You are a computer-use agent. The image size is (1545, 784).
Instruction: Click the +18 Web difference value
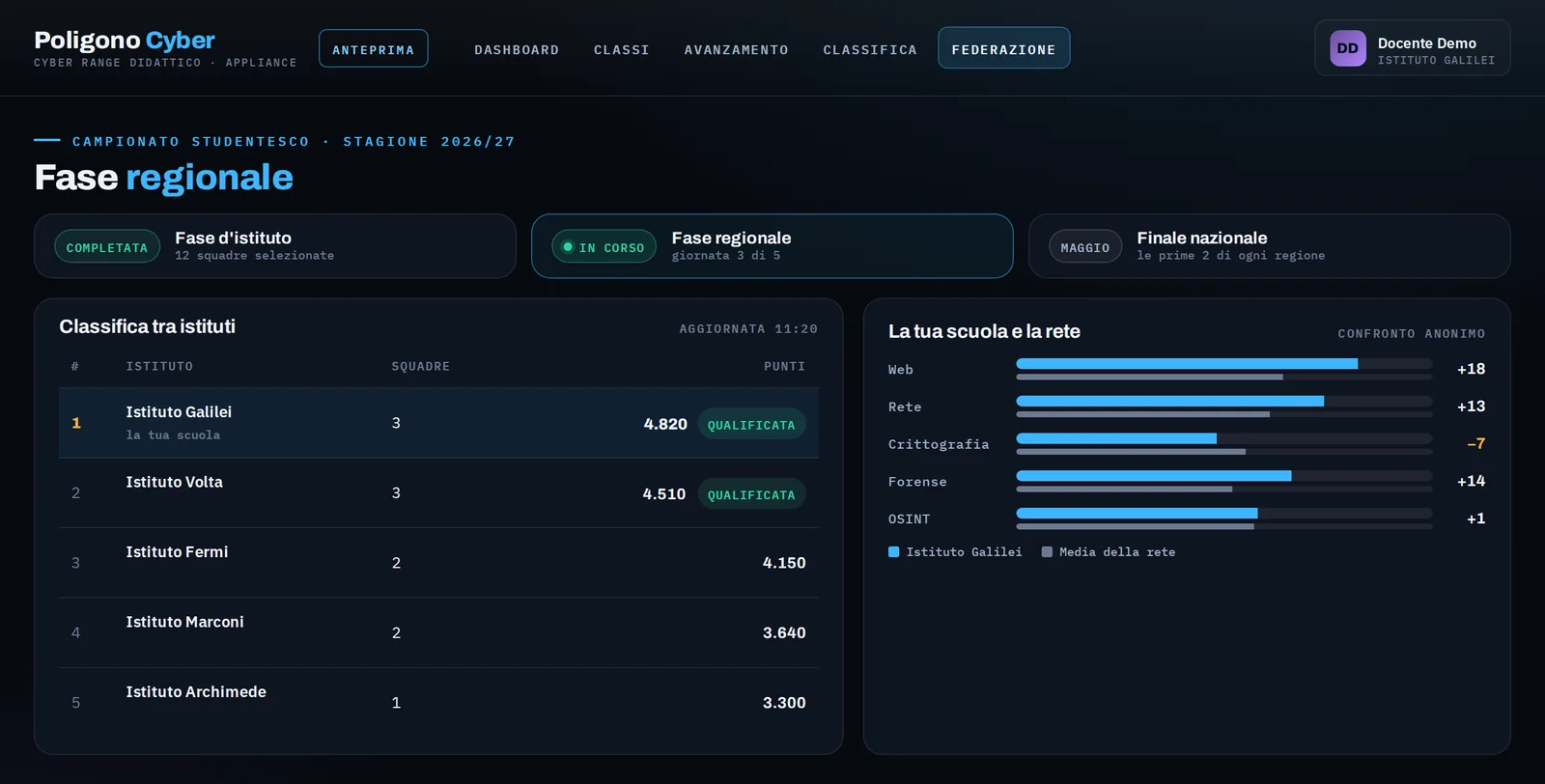(x=1471, y=369)
